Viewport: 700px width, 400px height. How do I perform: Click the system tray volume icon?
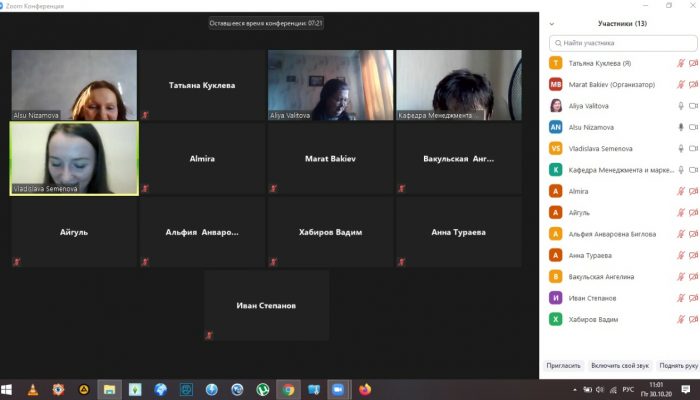tap(600, 390)
